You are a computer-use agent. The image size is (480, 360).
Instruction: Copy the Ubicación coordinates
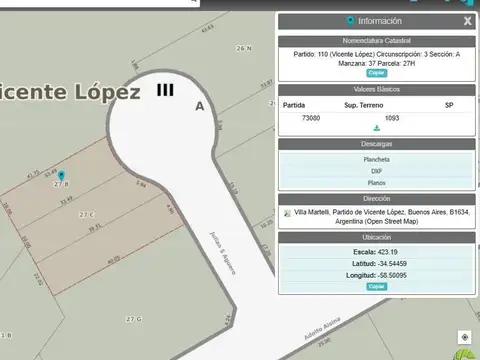point(377,286)
